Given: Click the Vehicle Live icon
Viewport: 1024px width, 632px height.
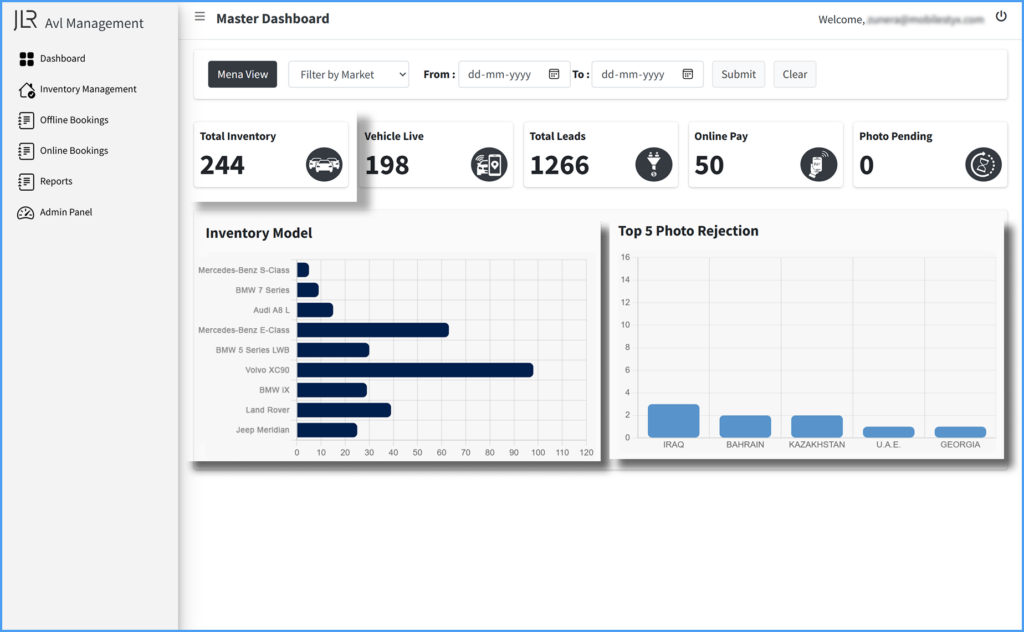Looking at the screenshot, I should click(489, 164).
